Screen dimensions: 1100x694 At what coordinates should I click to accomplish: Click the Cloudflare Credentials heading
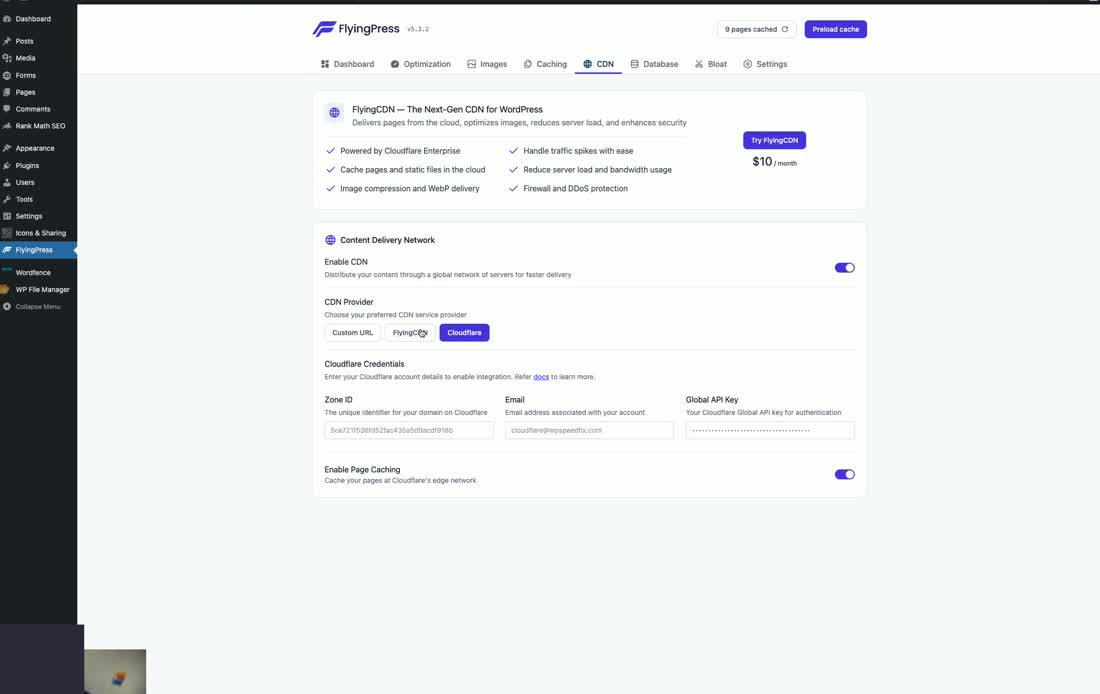click(x=364, y=364)
